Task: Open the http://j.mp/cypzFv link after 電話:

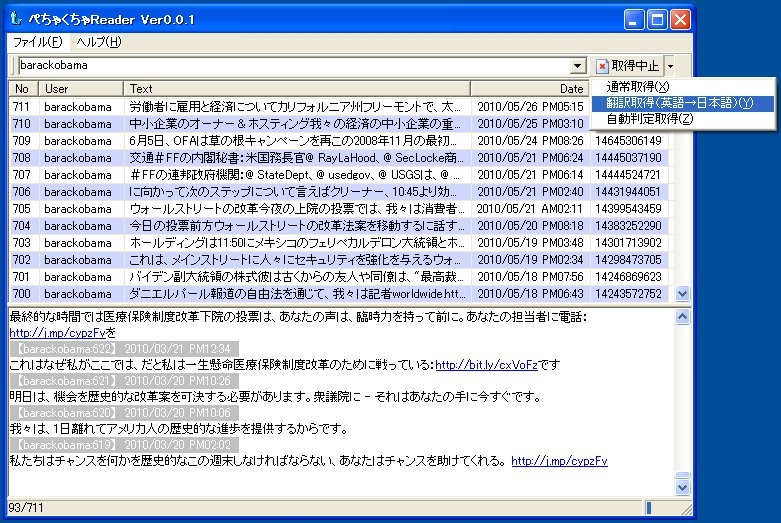Action: tap(57, 333)
